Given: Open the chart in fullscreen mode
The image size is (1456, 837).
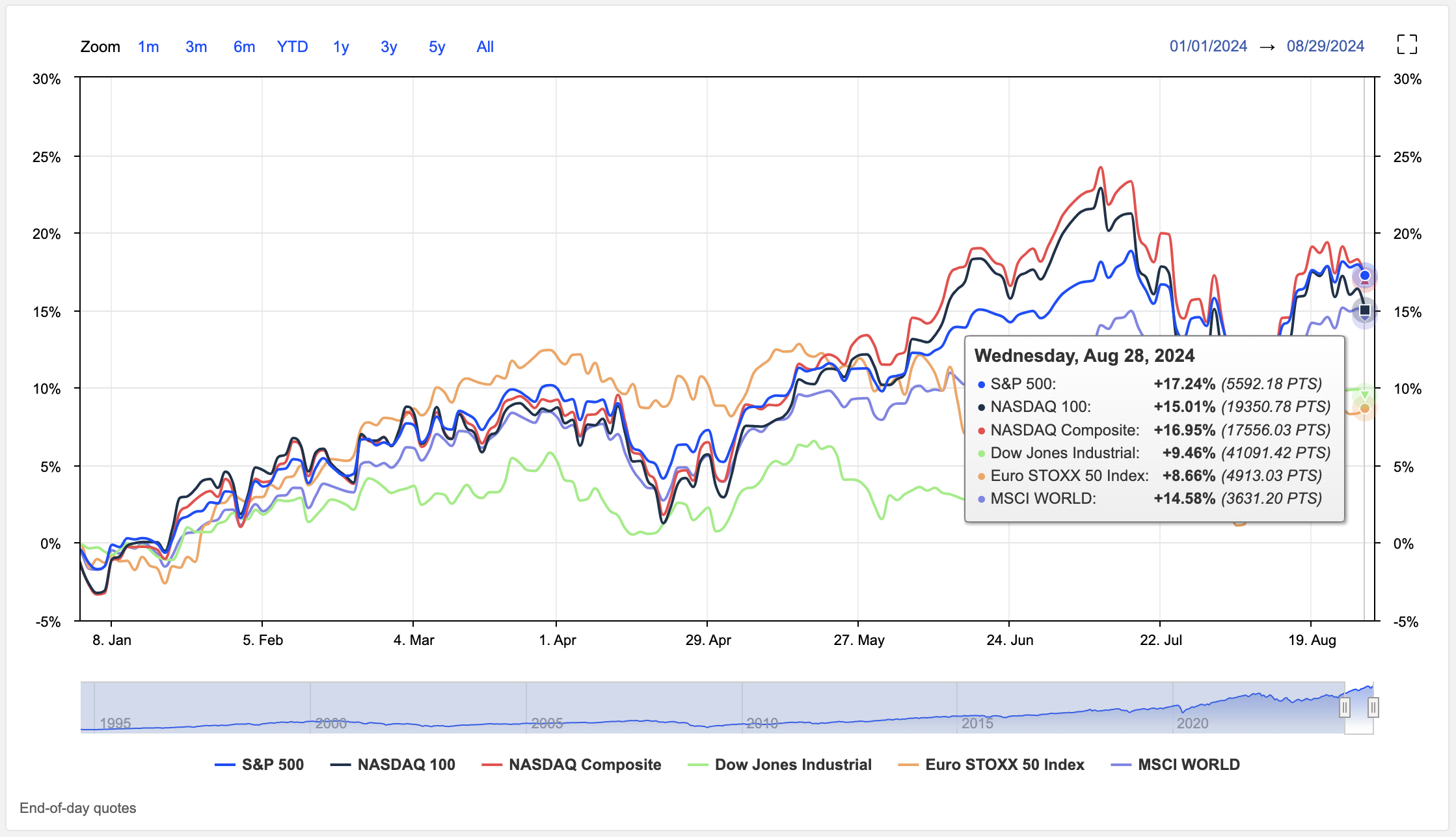Looking at the screenshot, I should pos(1407,45).
